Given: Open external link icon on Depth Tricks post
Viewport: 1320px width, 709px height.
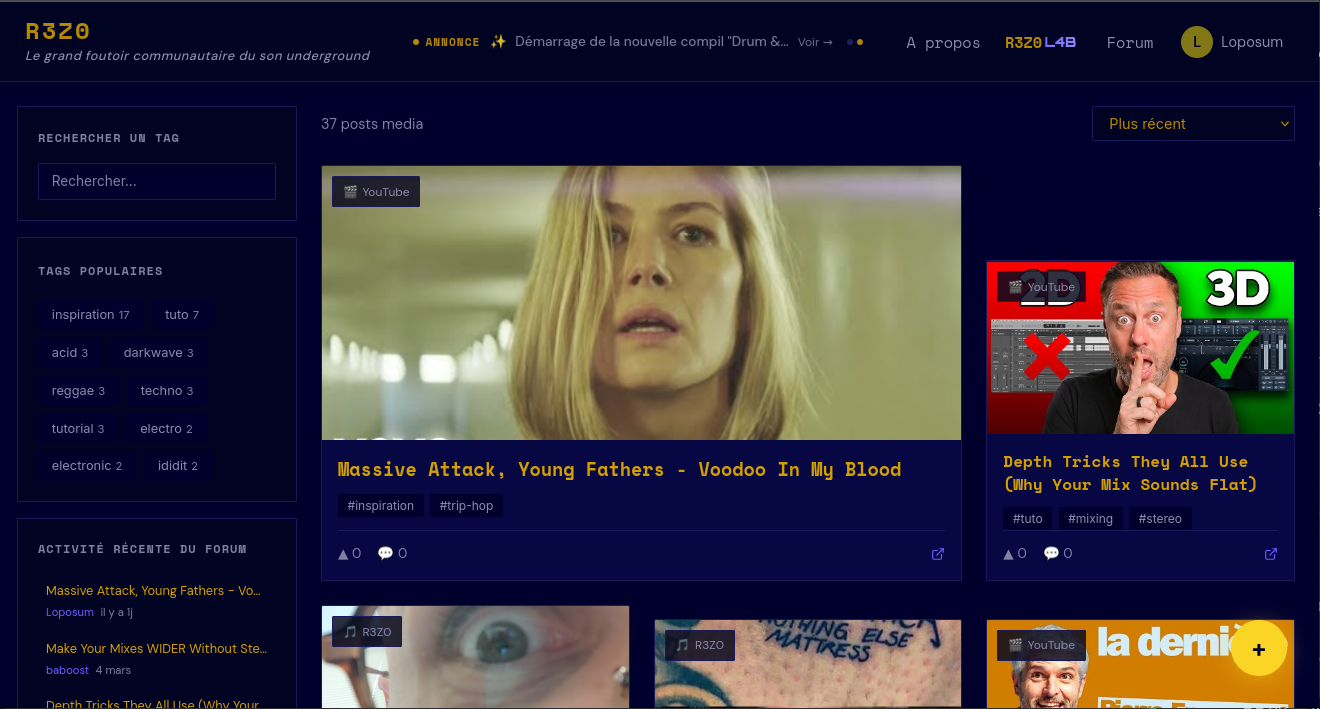Looking at the screenshot, I should point(1271,554).
